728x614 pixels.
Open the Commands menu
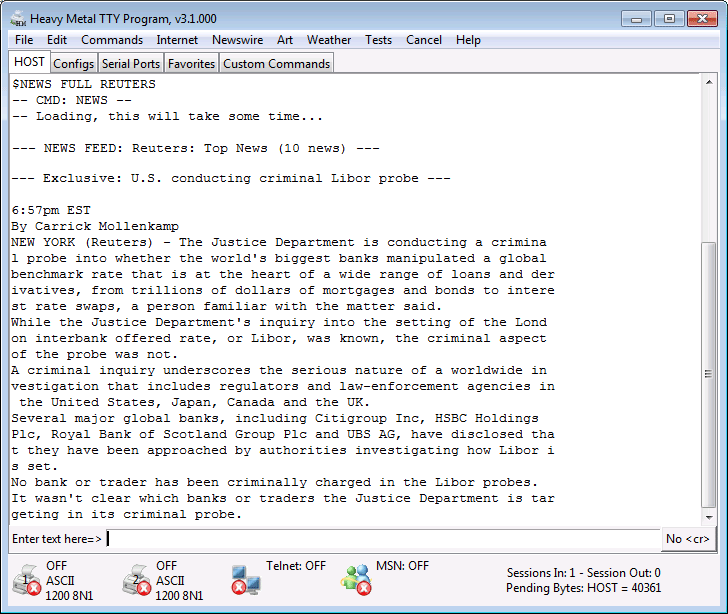click(x=112, y=40)
